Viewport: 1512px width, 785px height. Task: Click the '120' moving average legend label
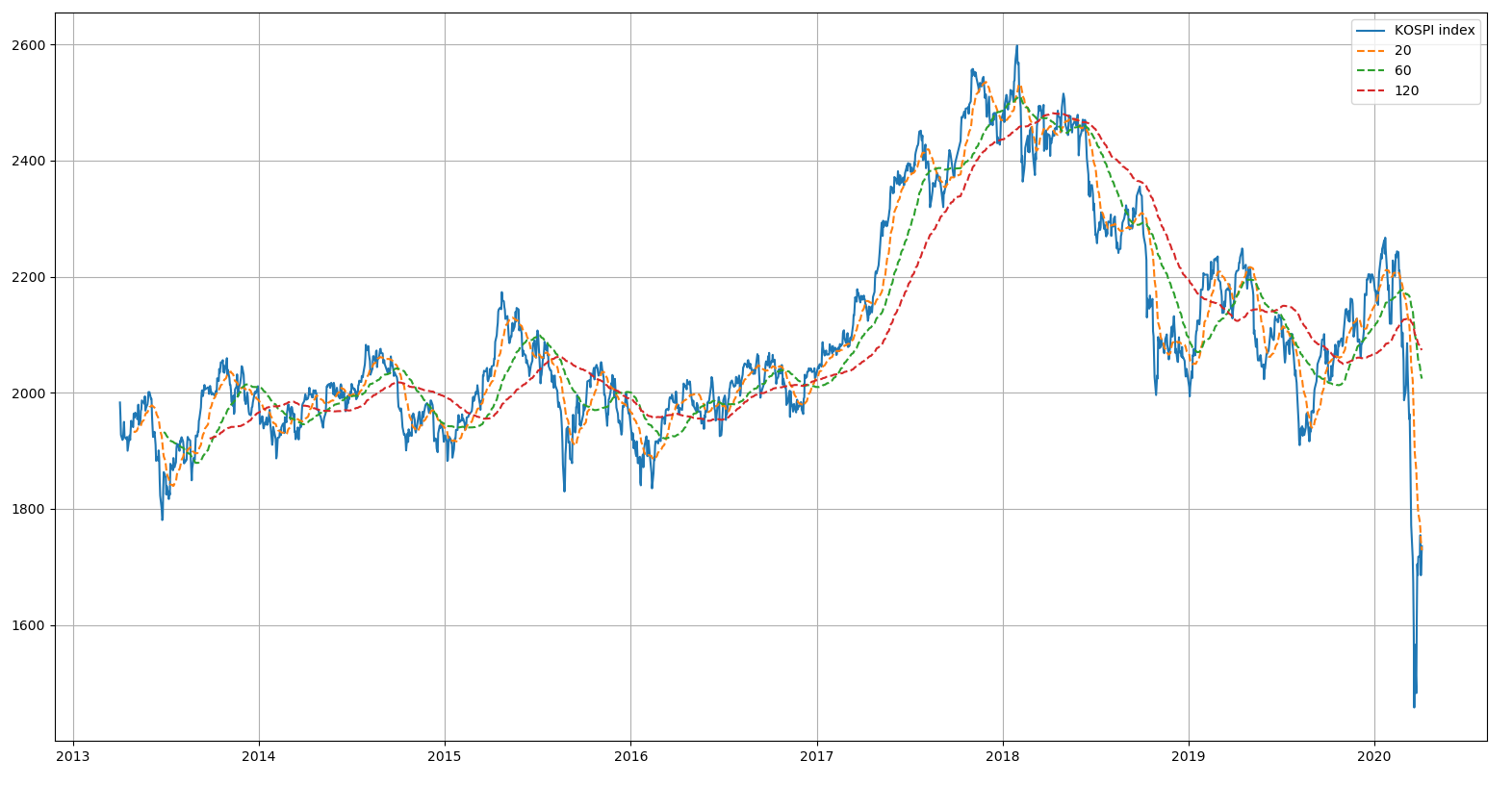1406,90
